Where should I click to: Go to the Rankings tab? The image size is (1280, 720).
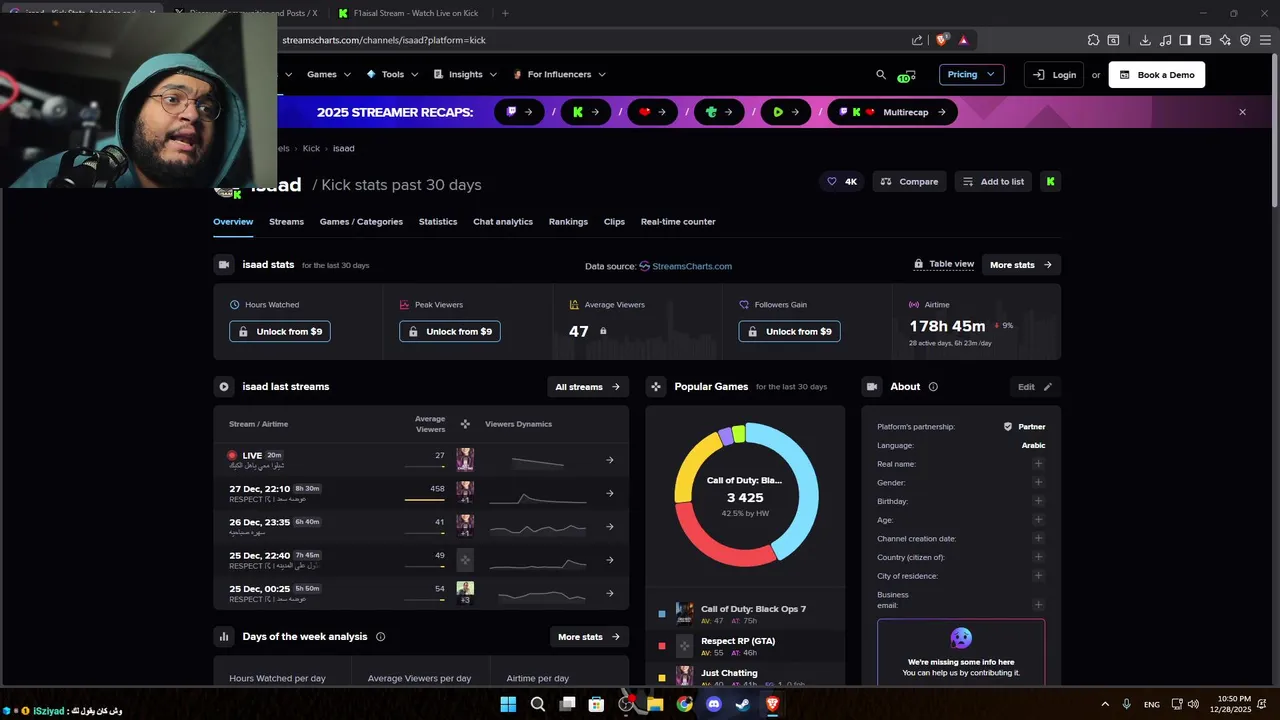coord(568,222)
